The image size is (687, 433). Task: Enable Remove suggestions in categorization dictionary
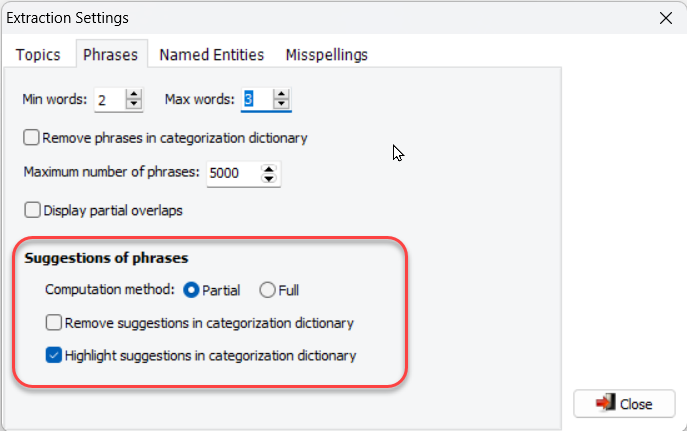click(x=53, y=323)
